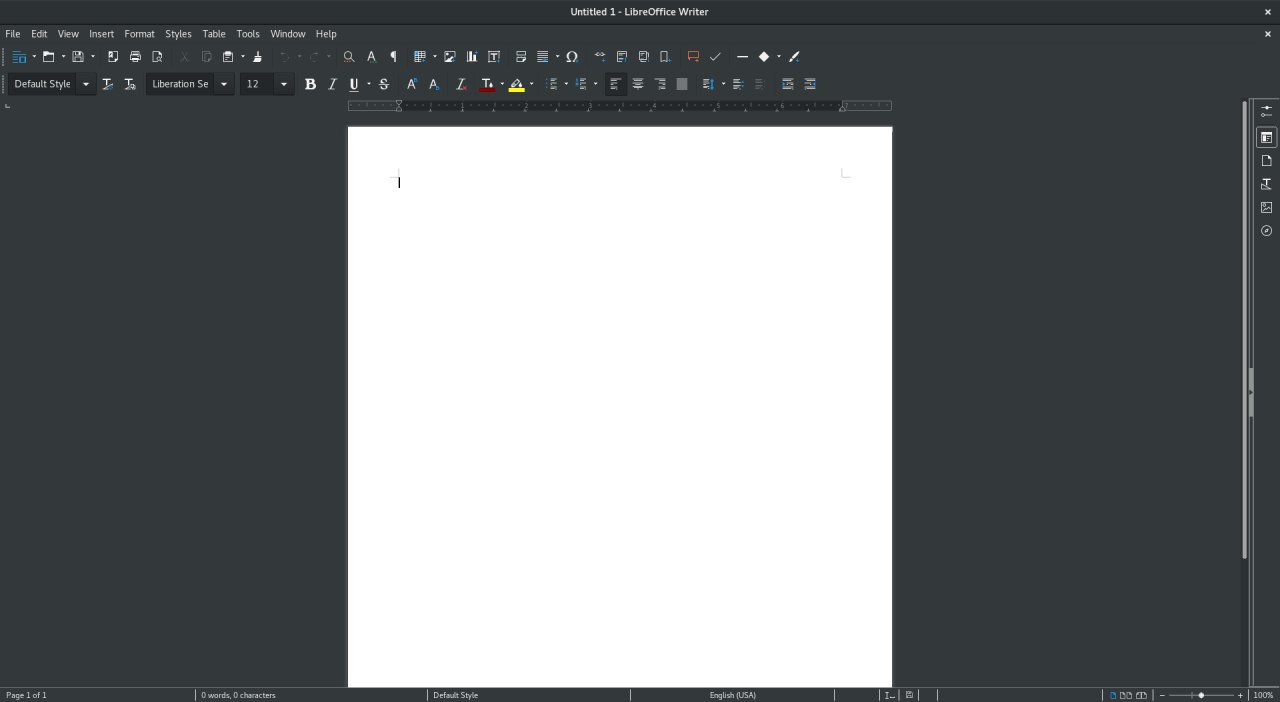
Task: Toggle Underline formatting
Action: (354, 84)
